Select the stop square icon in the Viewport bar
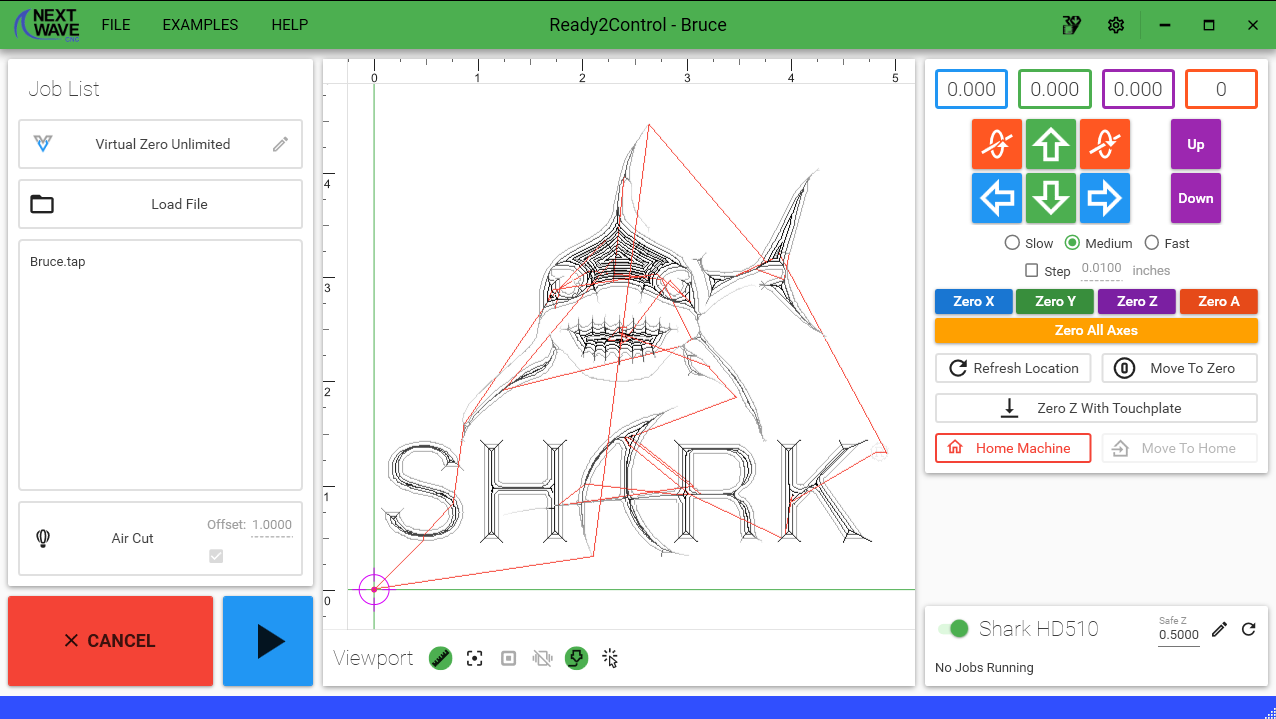The height and width of the screenshot is (719, 1276). point(508,658)
